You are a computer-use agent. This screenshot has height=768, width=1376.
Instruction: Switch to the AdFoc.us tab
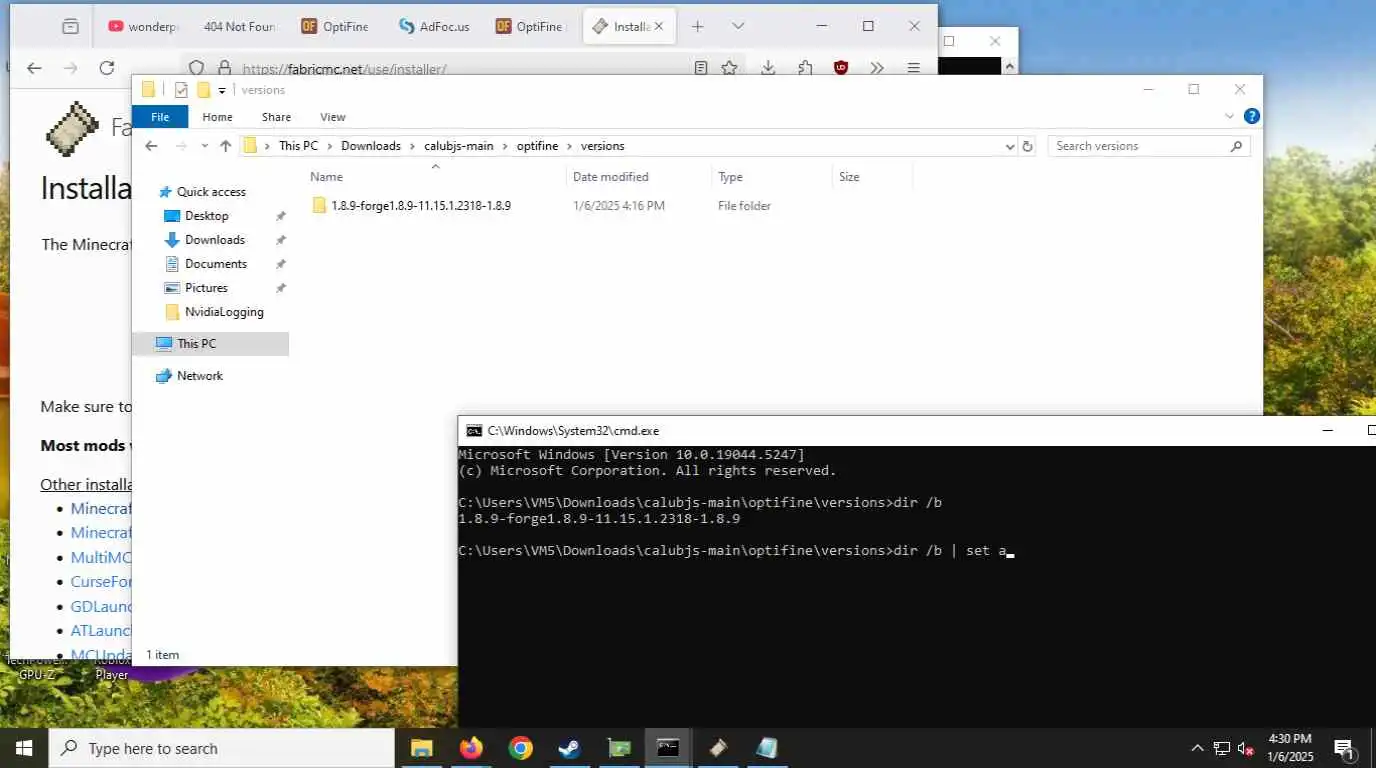(433, 27)
